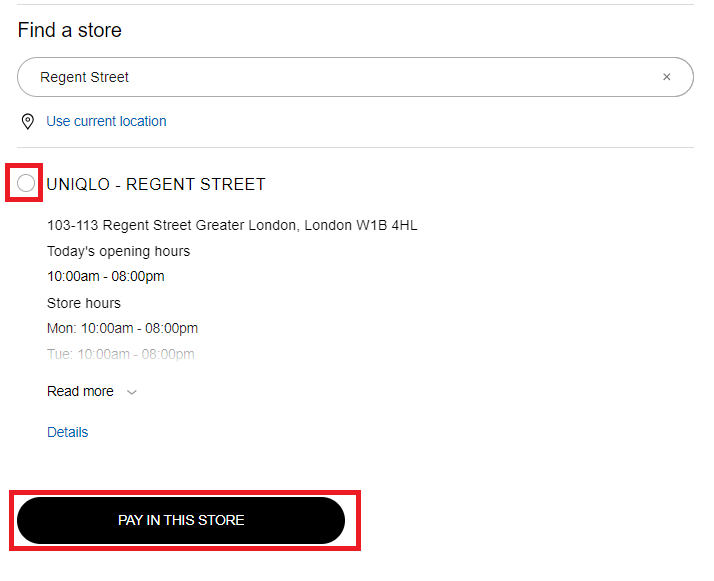
Task: Click the Find a store heading
Action: 70,31
